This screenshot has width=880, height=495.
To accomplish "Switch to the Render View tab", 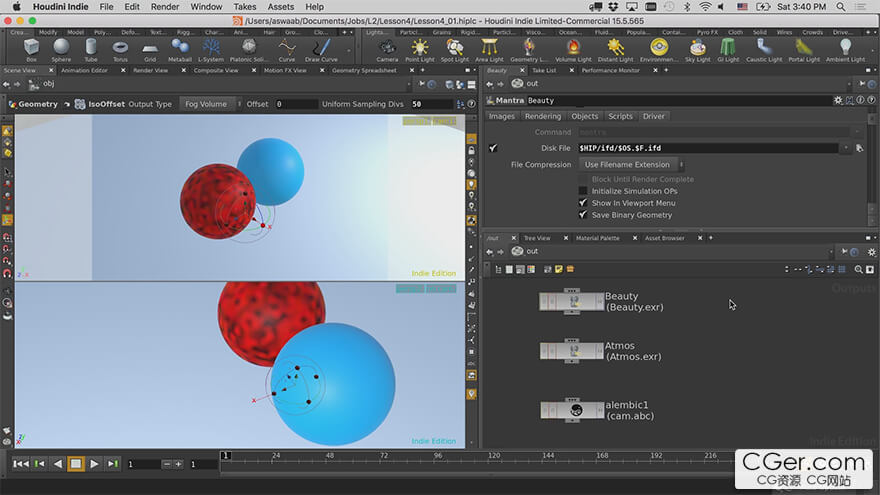I will pyautogui.click(x=151, y=70).
